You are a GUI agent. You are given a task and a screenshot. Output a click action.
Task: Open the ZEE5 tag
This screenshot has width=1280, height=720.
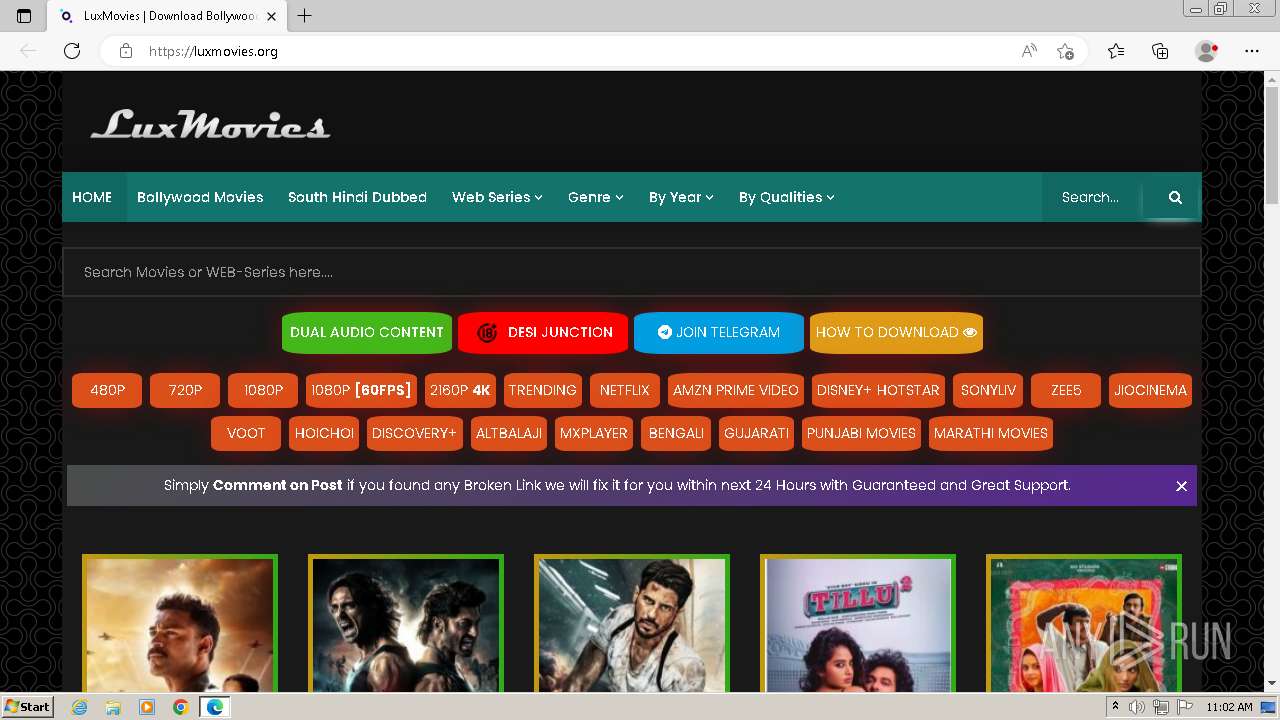(1066, 390)
